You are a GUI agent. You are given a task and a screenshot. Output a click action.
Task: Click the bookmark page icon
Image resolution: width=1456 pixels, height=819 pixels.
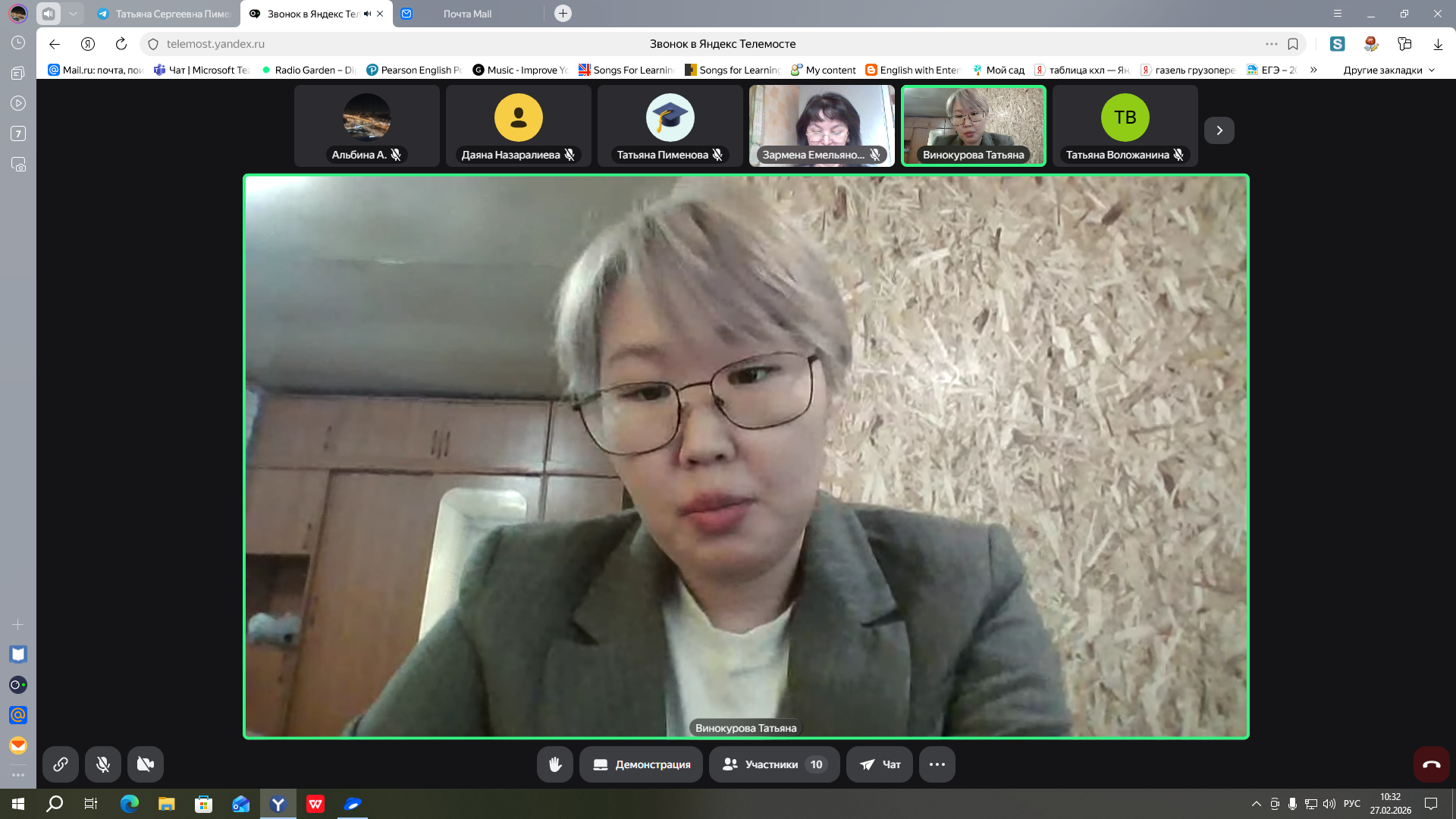[1293, 44]
